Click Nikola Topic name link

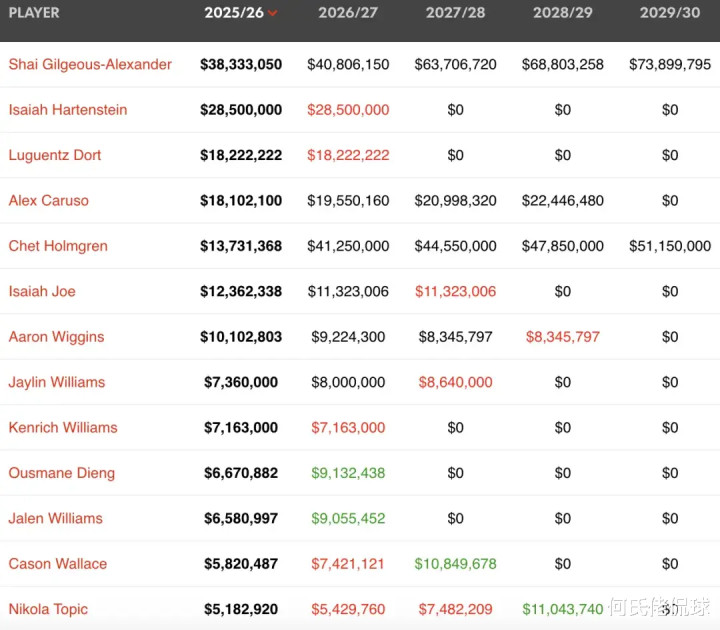[48, 609]
